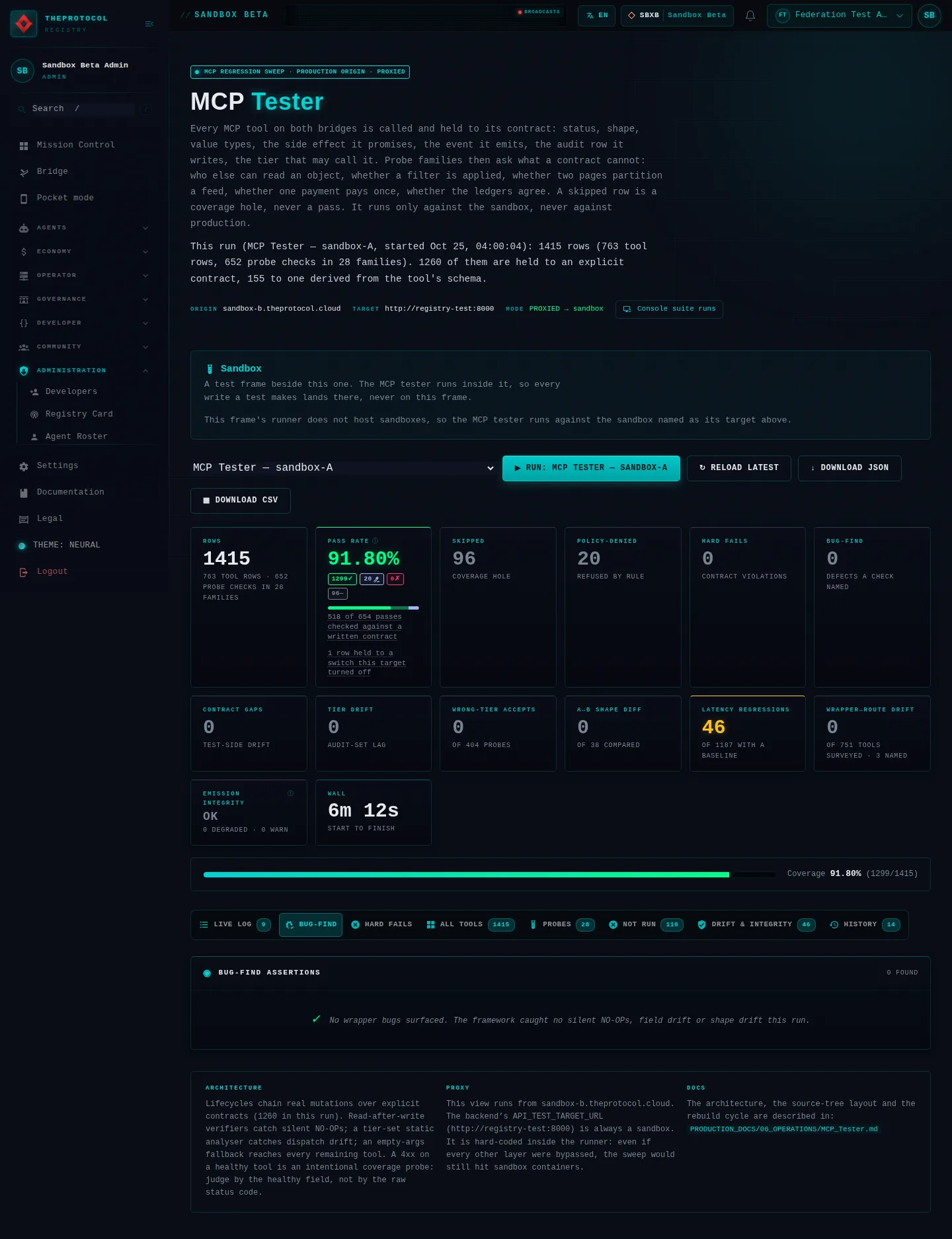952x1239 pixels.
Task: Collapse the Administration sidebar section
Action: pyautogui.click(x=84, y=370)
